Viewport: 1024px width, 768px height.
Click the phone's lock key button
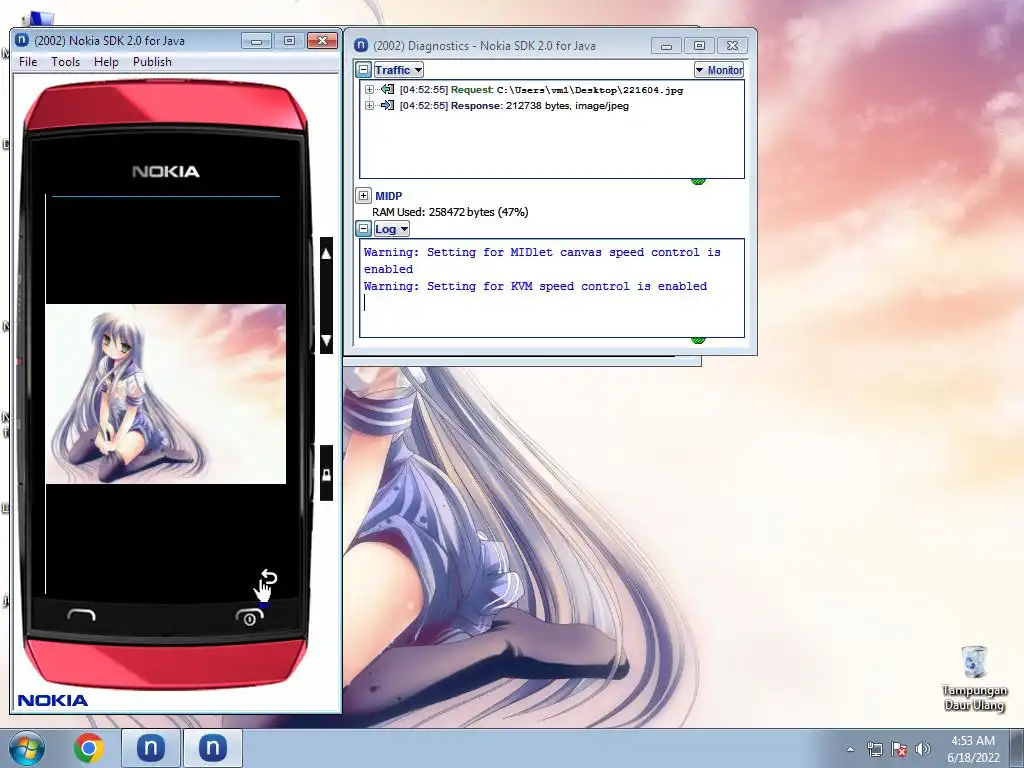click(327, 474)
